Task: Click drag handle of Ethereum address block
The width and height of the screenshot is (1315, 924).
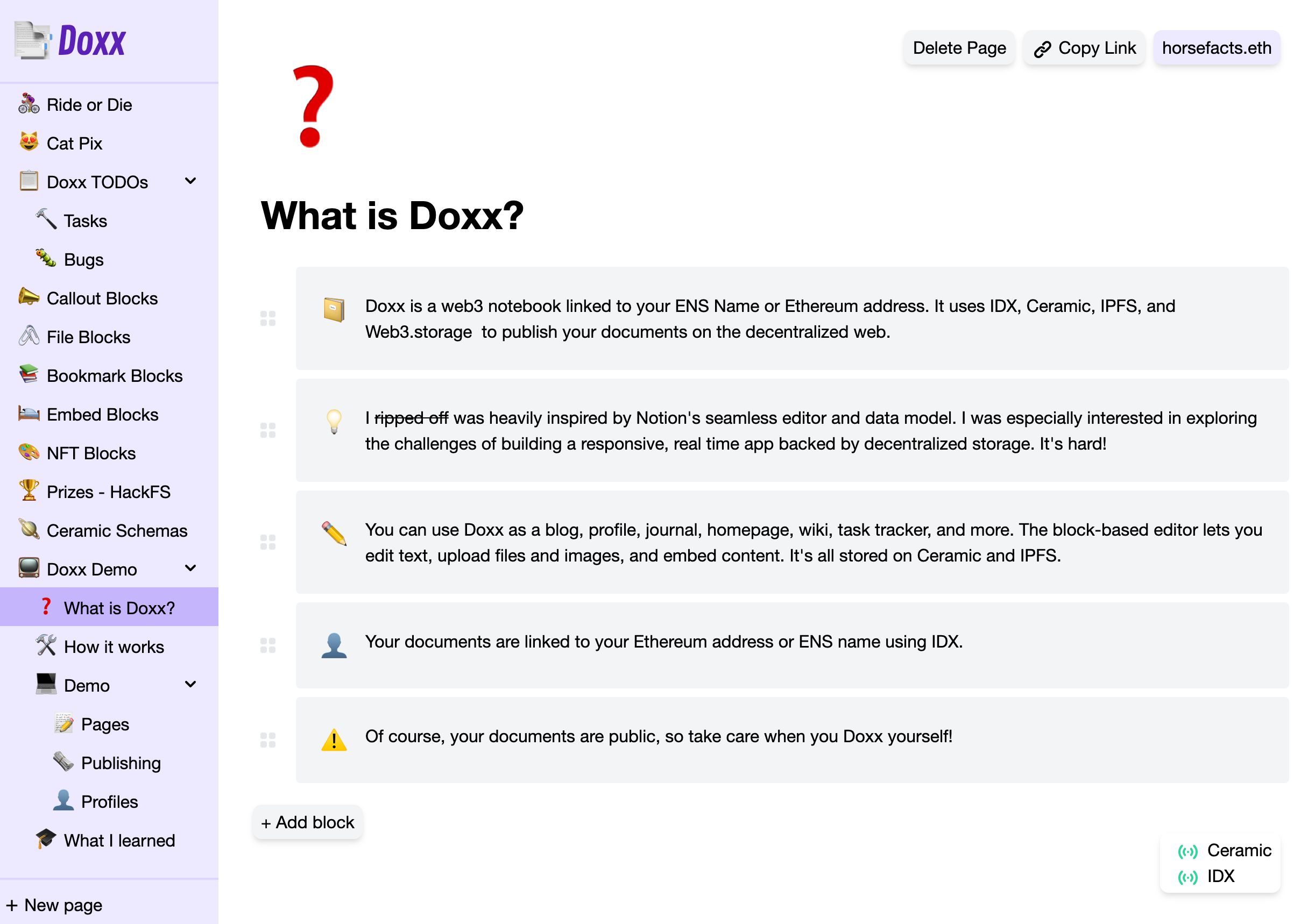Action: (x=268, y=645)
